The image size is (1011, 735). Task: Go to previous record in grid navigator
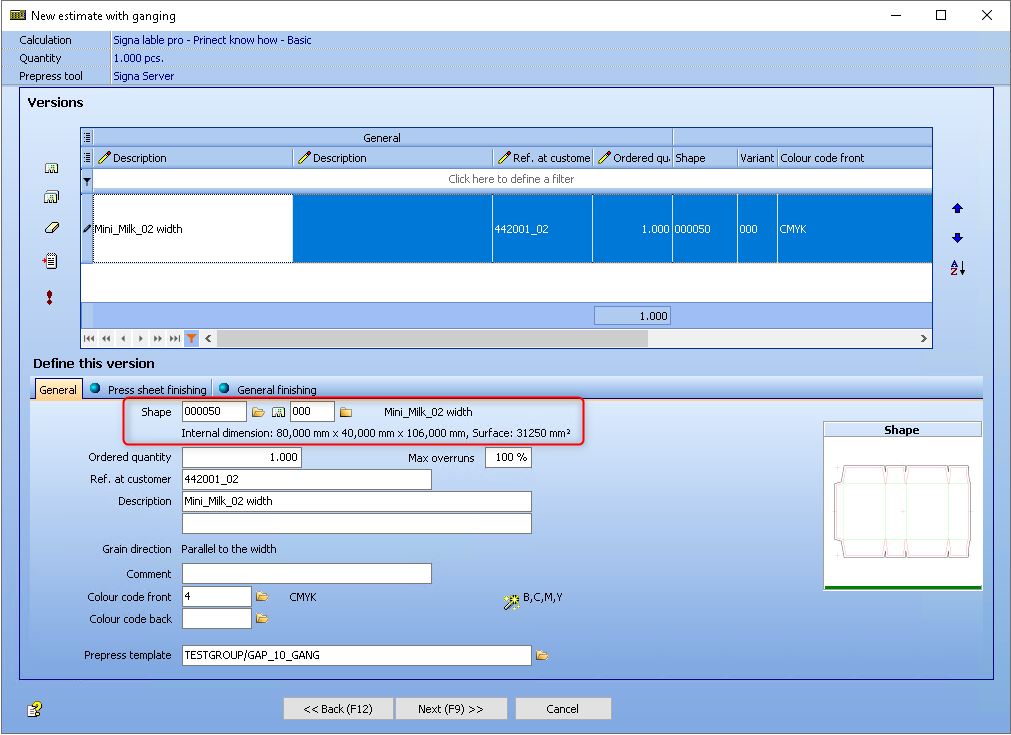pos(123,338)
